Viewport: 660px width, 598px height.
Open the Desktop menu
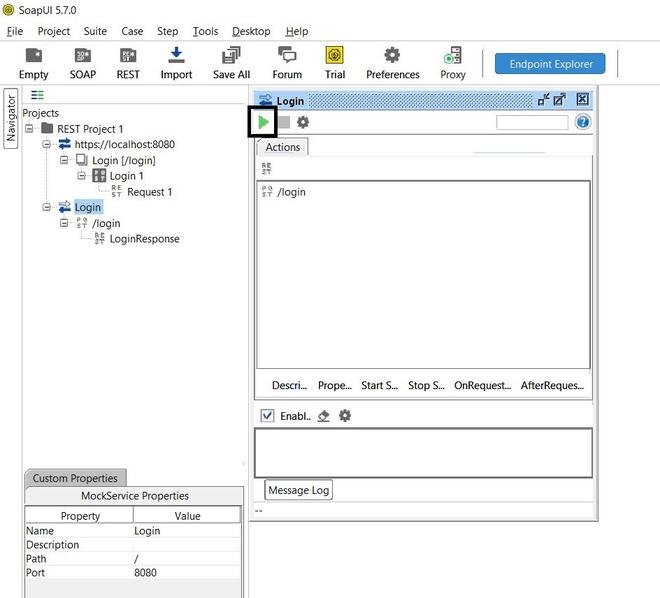(251, 32)
